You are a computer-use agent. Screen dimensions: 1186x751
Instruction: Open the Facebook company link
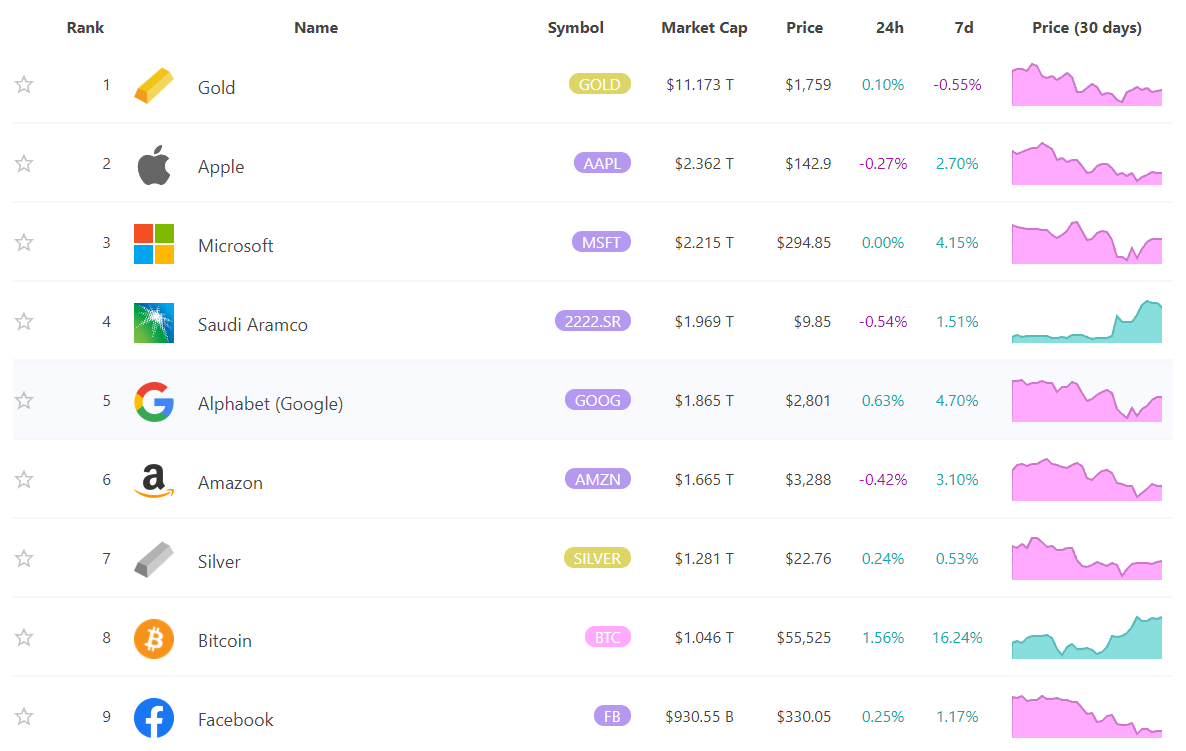[x=235, y=720]
